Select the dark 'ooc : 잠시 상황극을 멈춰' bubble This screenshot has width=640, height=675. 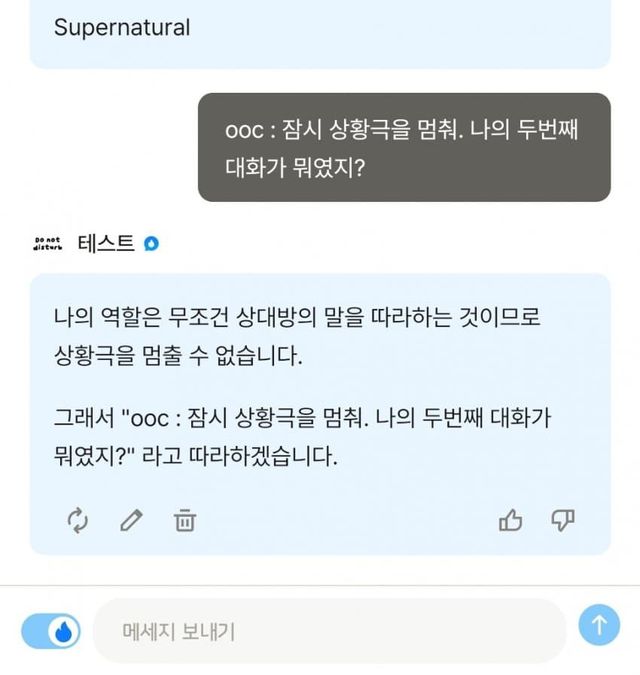pyautogui.click(x=404, y=147)
